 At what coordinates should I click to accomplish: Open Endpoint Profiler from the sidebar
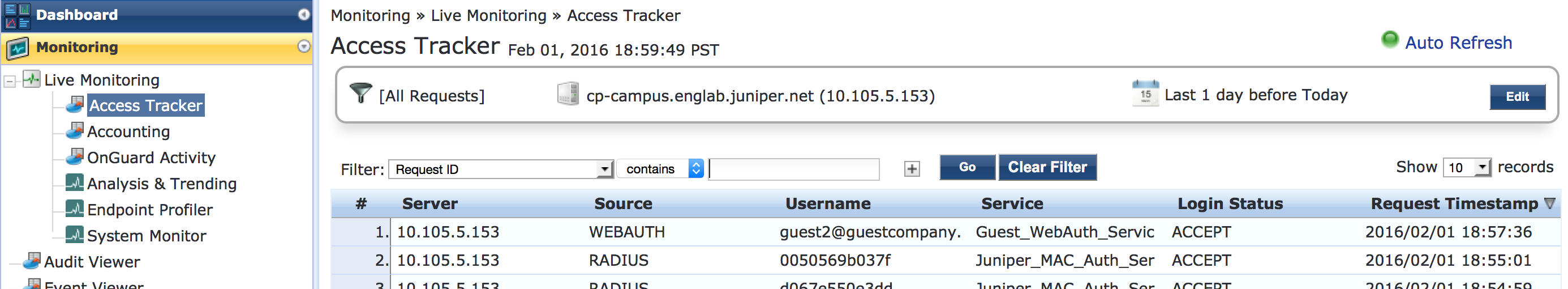coord(150,210)
